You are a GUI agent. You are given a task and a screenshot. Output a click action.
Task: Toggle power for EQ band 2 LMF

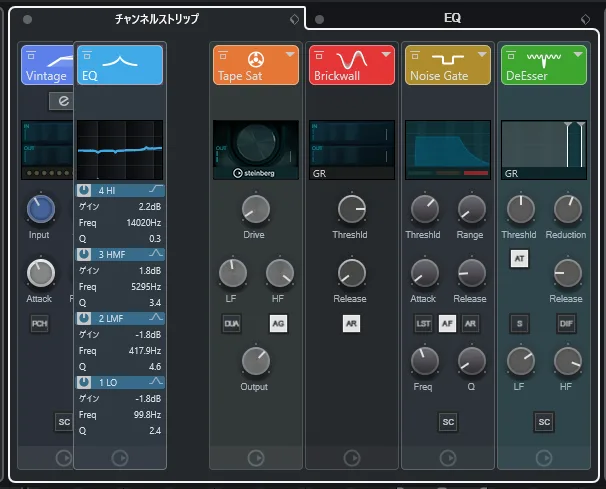click(83, 318)
